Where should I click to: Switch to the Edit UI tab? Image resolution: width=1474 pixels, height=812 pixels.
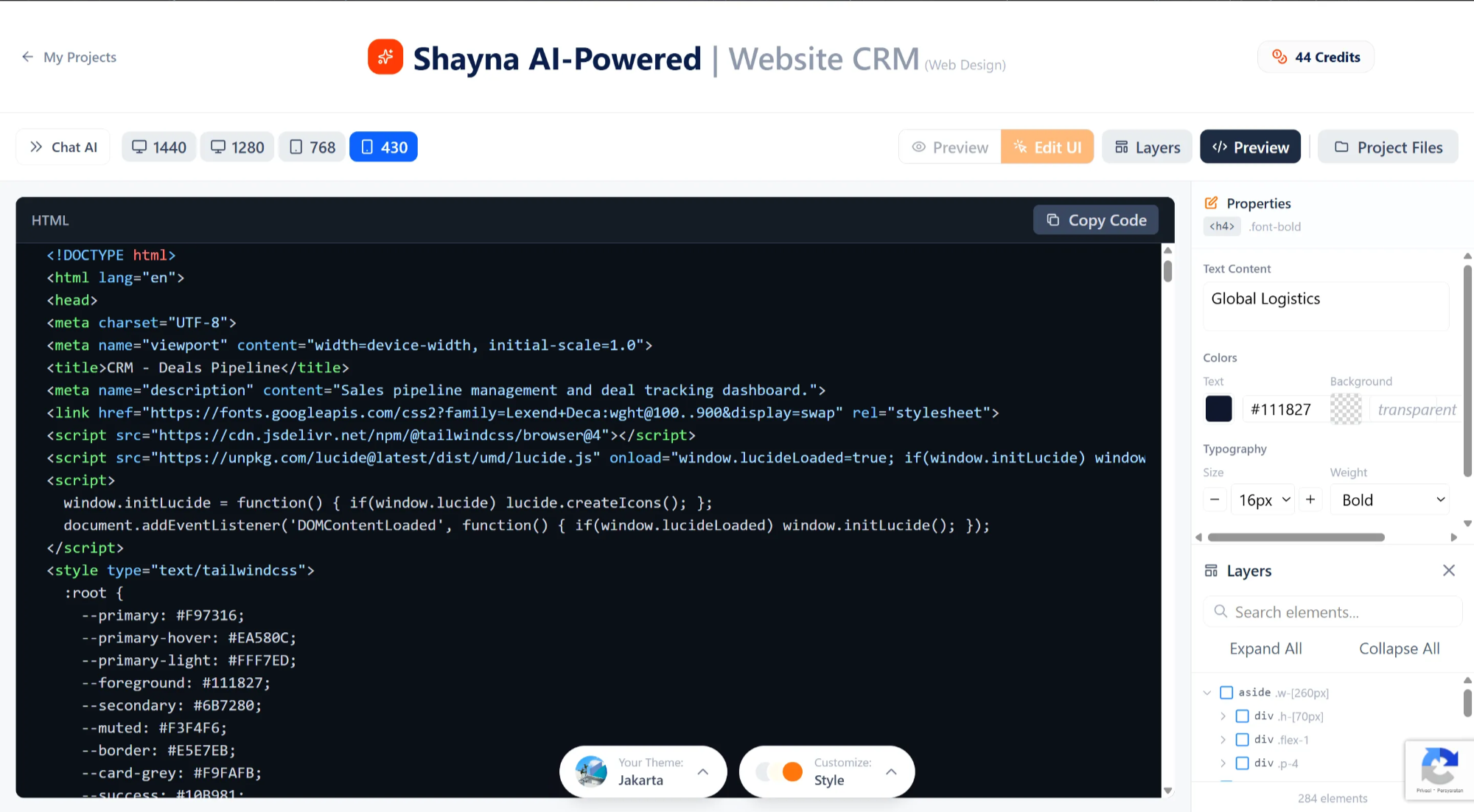click(x=1047, y=147)
